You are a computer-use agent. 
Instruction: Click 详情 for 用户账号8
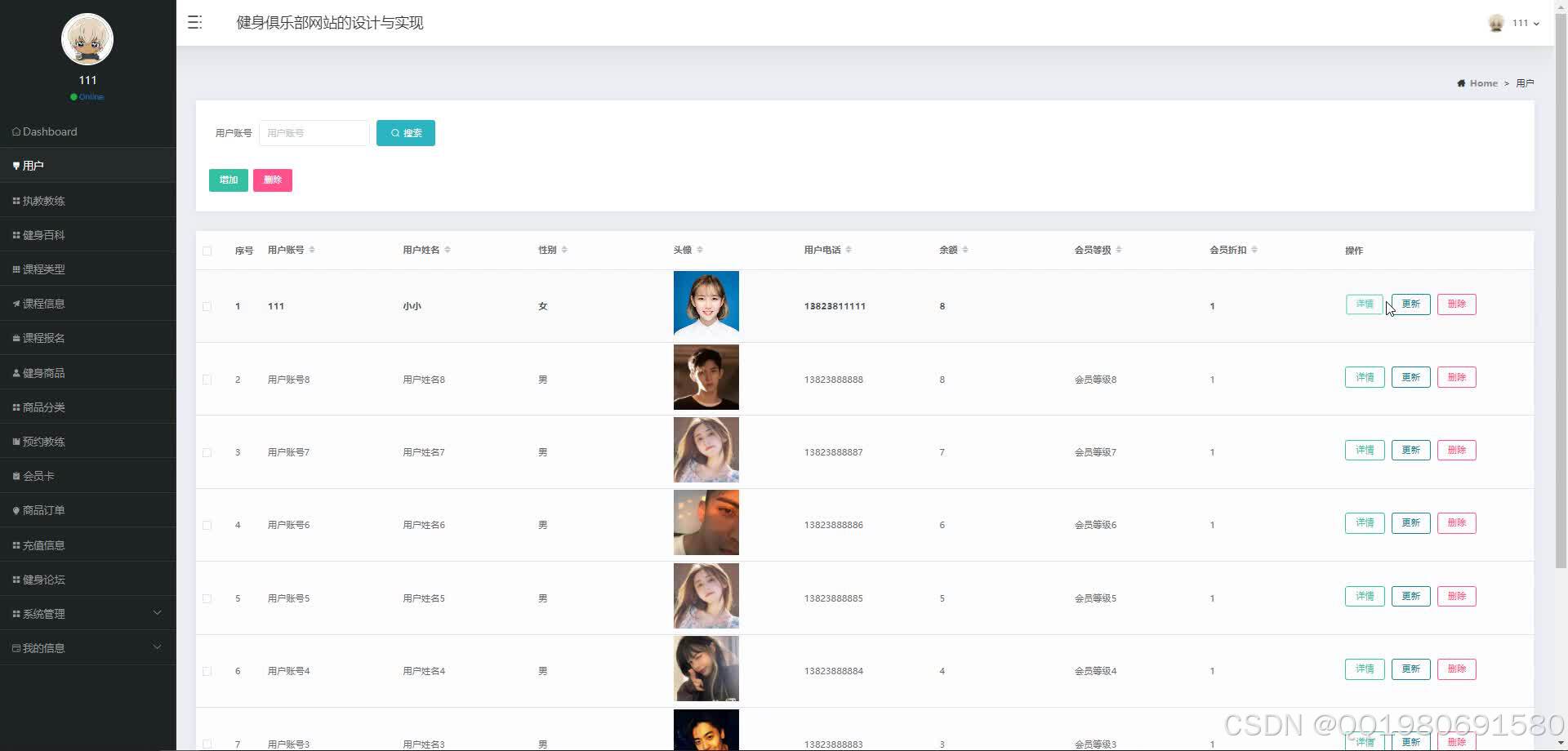(1365, 377)
